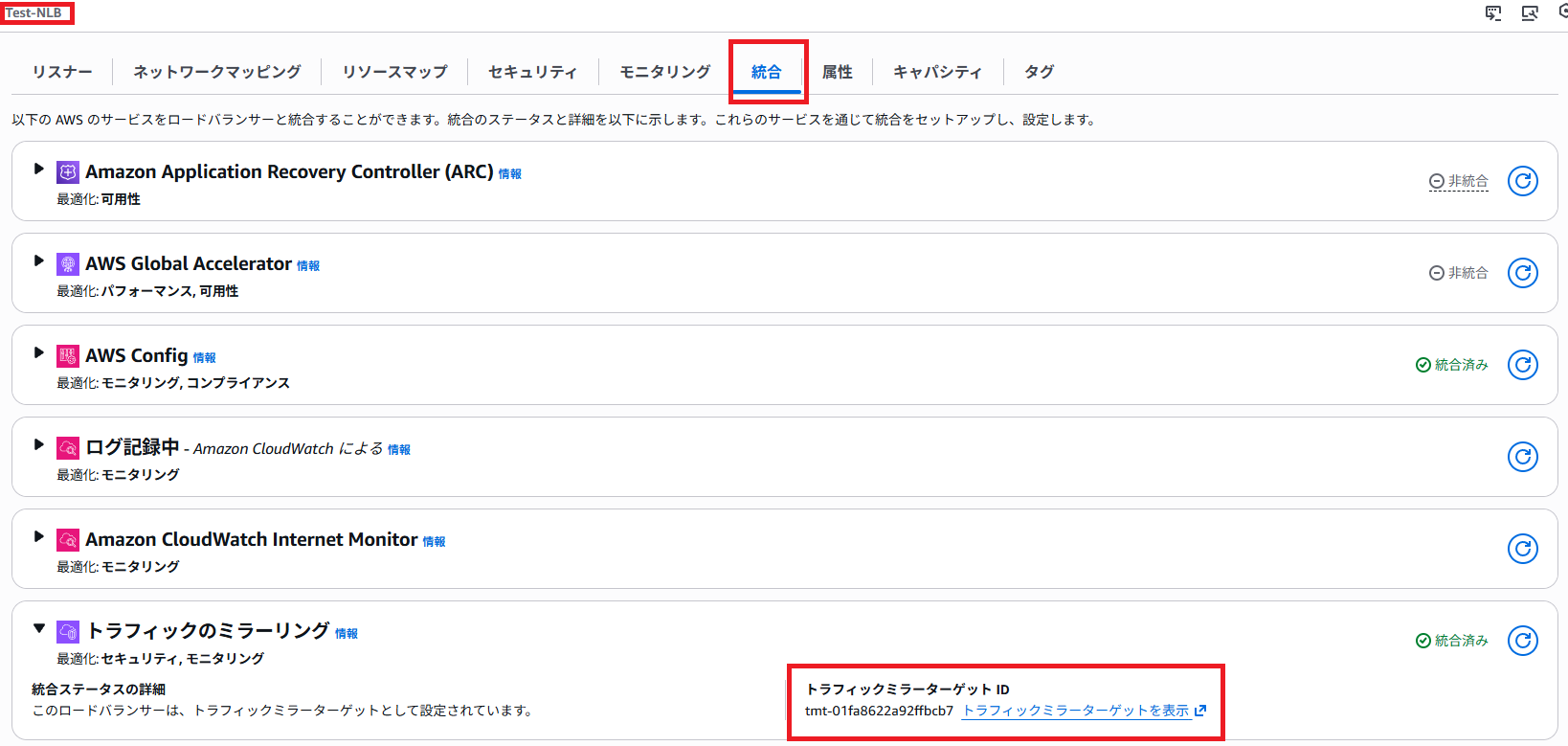Open 情報 link for Application Recovery Controller
The height and width of the screenshot is (746, 1568).
(510, 174)
